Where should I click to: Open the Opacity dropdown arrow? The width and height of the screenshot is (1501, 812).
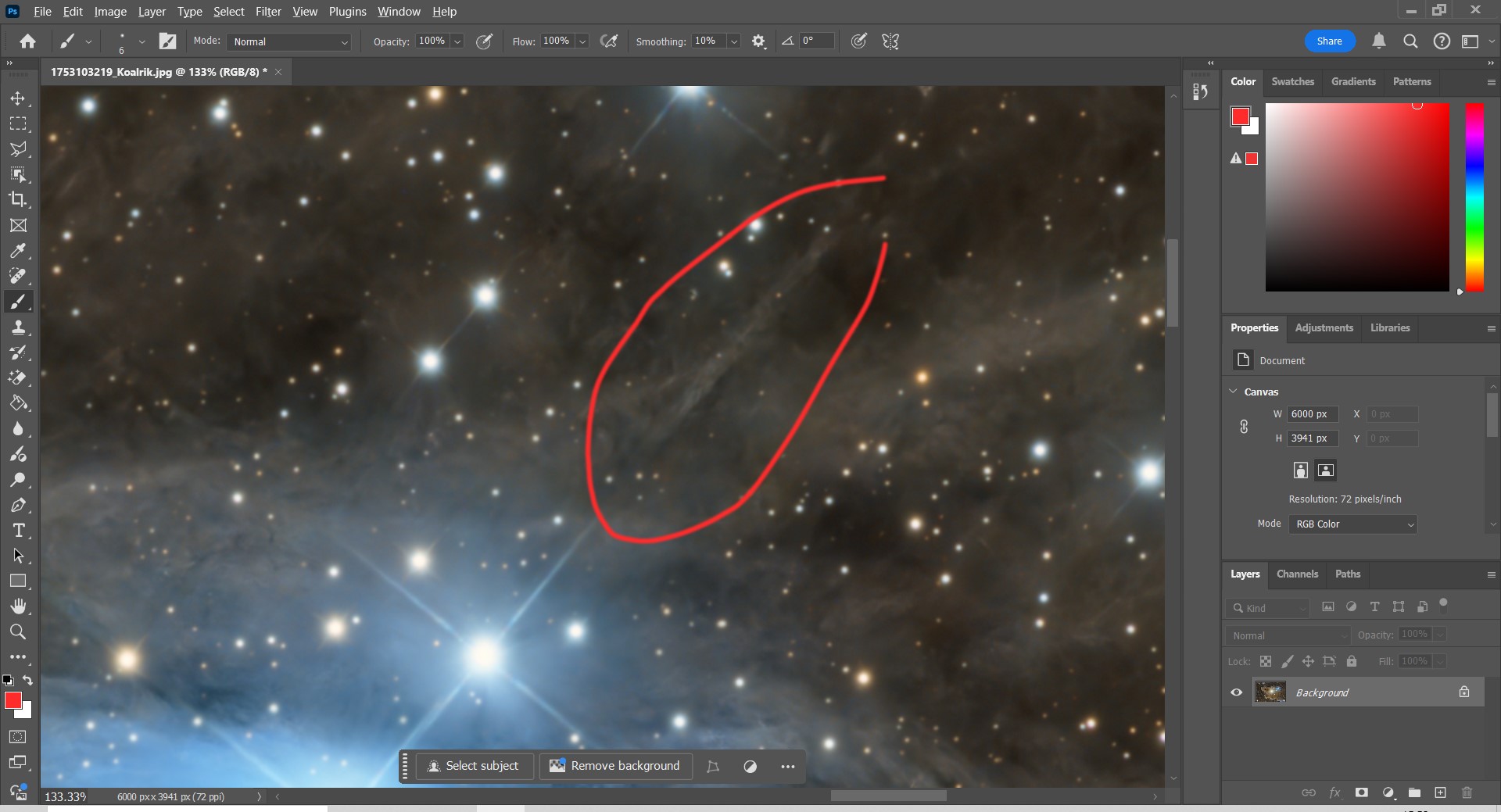pyautogui.click(x=457, y=41)
